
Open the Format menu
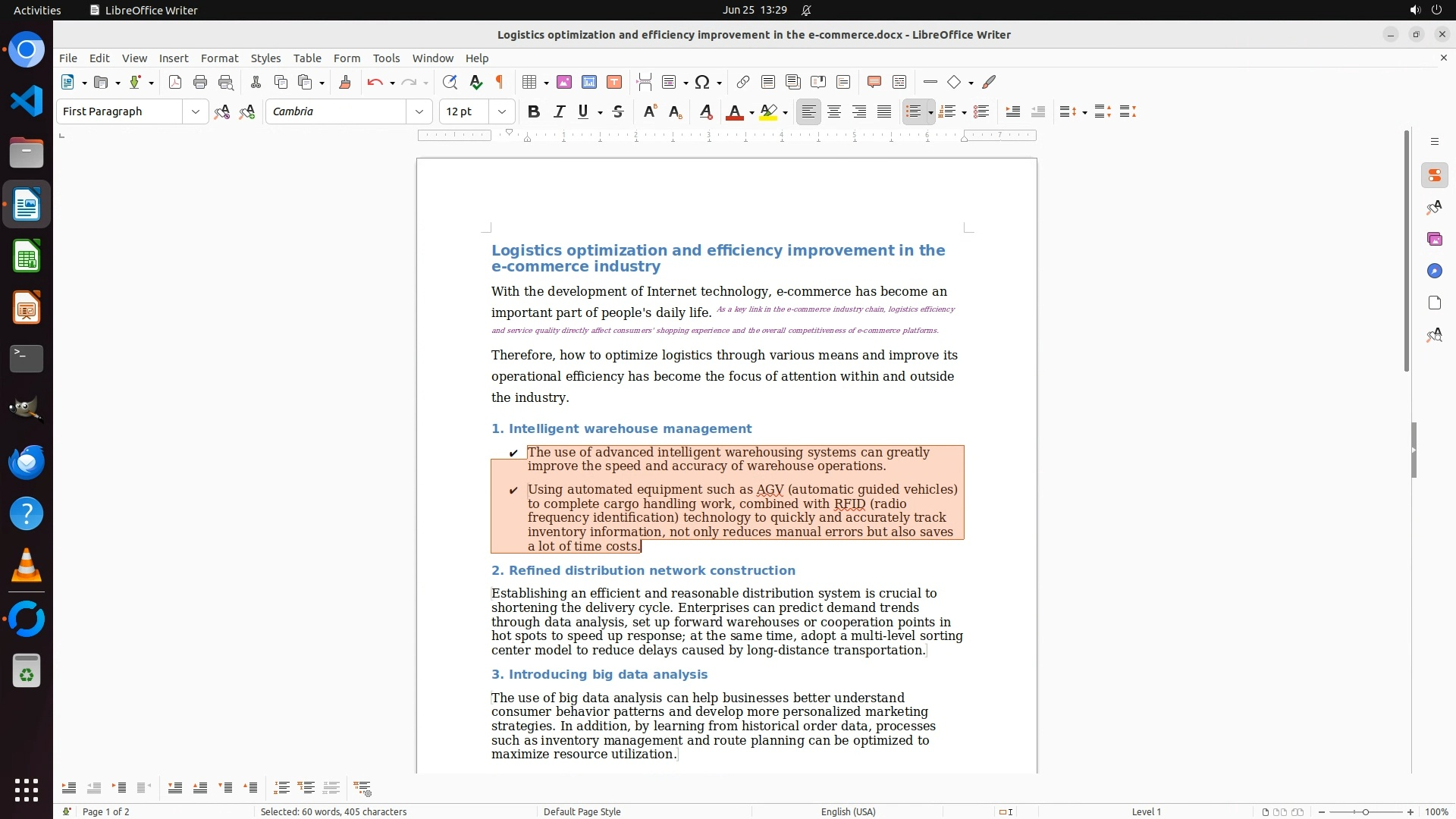tap(219, 58)
